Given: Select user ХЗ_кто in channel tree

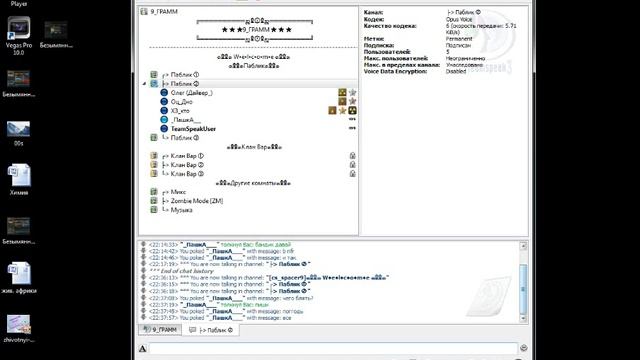Looking at the screenshot, I should [x=180, y=111].
